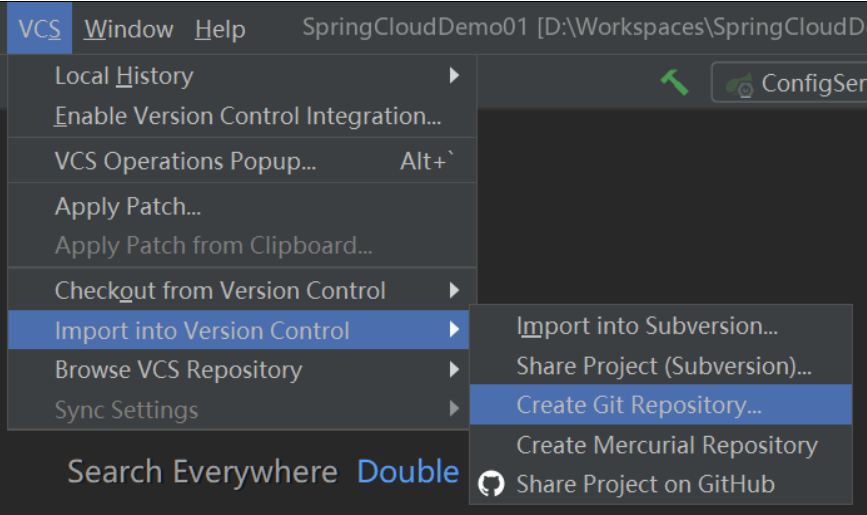
Task: Open the ConfigServer run configuration dropdown
Action: (x=791, y=83)
